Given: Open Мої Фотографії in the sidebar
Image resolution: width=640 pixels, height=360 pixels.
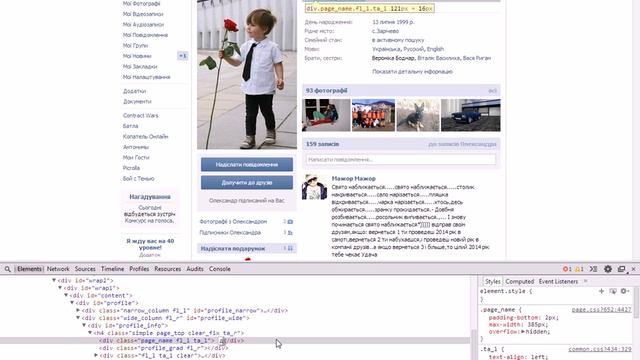Looking at the screenshot, I should pos(141,4).
